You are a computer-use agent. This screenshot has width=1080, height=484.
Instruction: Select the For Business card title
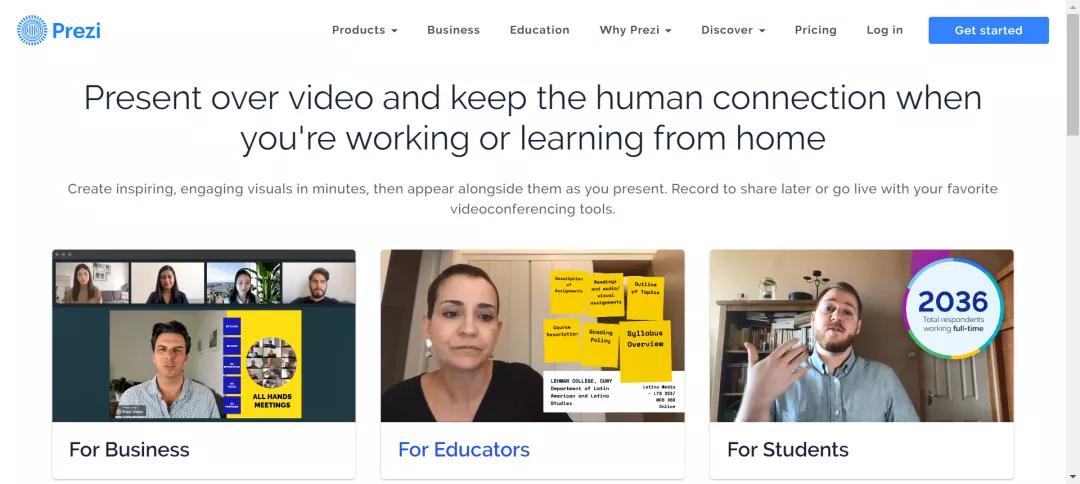coord(129,450)
